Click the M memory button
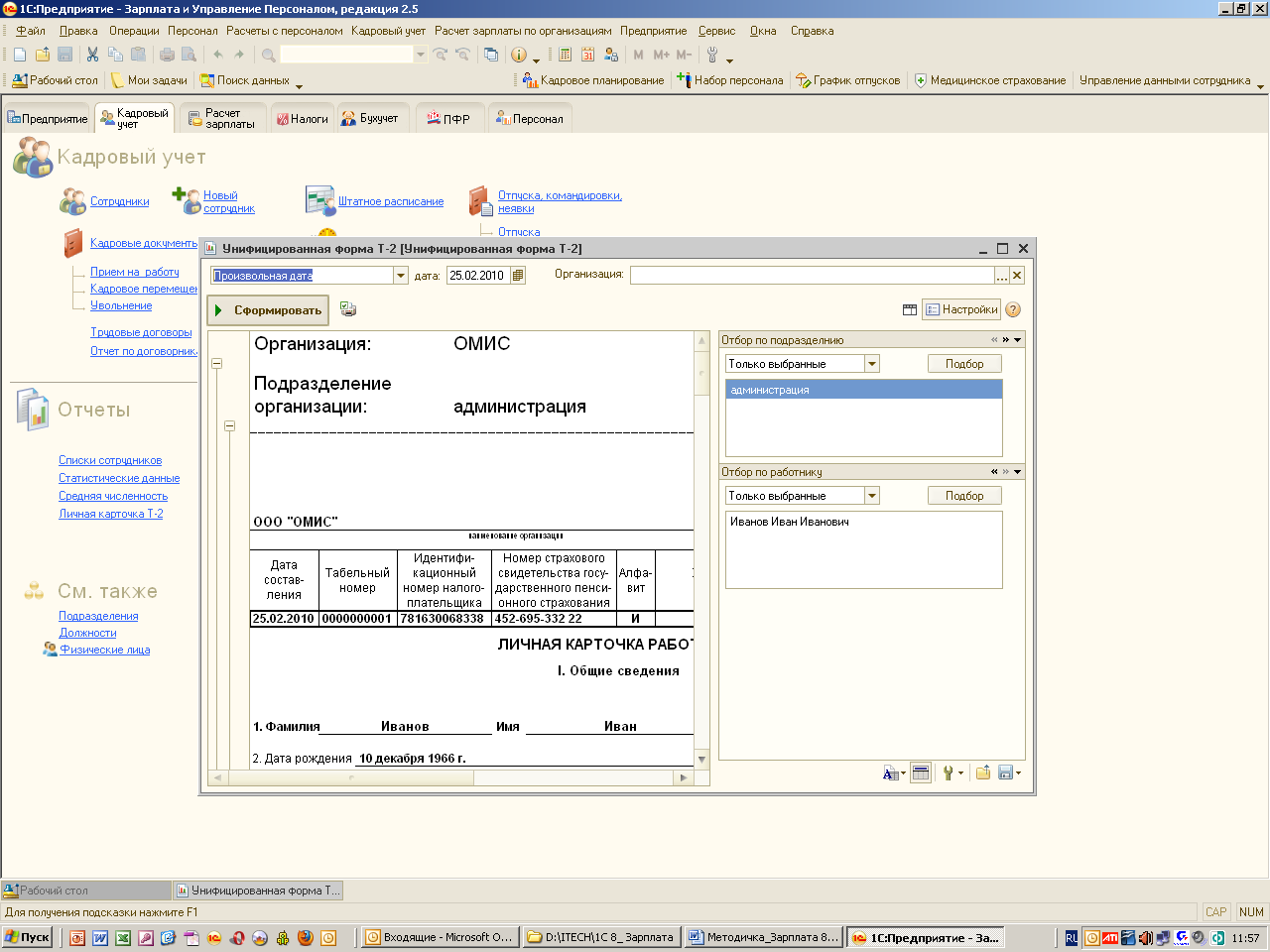Viewport: 1270px width, 952px height. point(638,55)
